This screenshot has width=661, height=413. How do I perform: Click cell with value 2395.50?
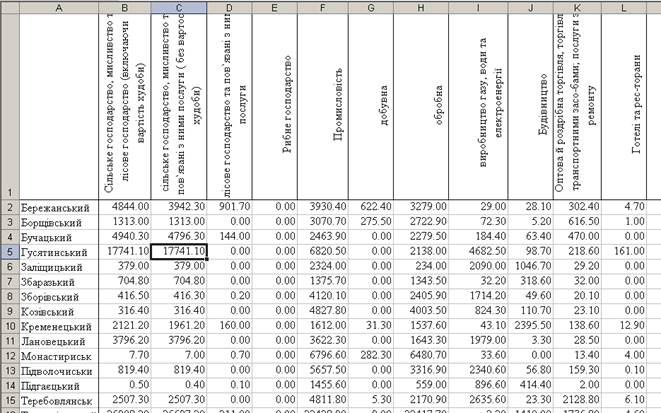coord(531,325)
